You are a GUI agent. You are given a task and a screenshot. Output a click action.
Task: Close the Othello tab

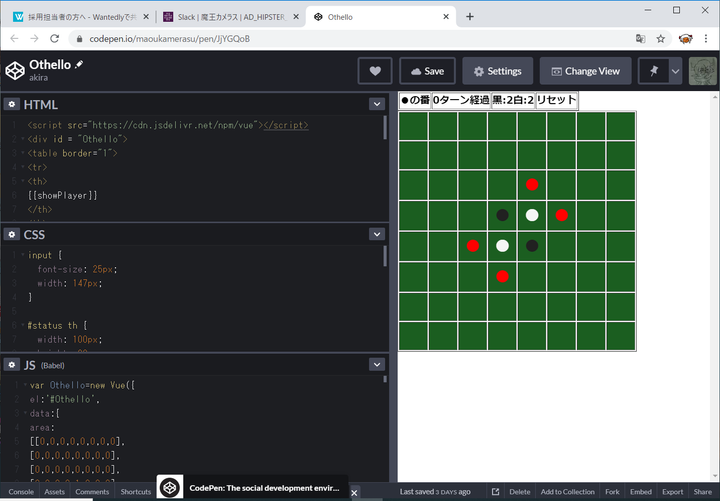[446, 17]
